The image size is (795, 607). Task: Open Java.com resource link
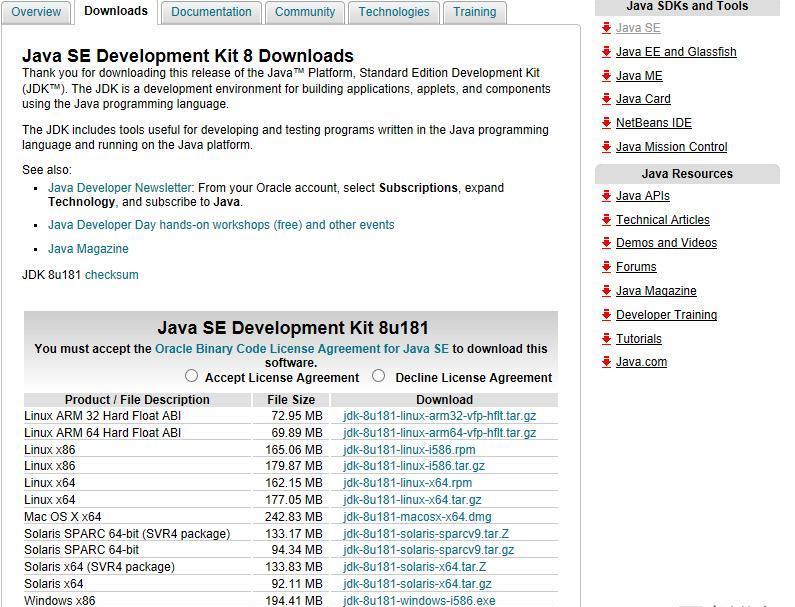click(641, 362)
